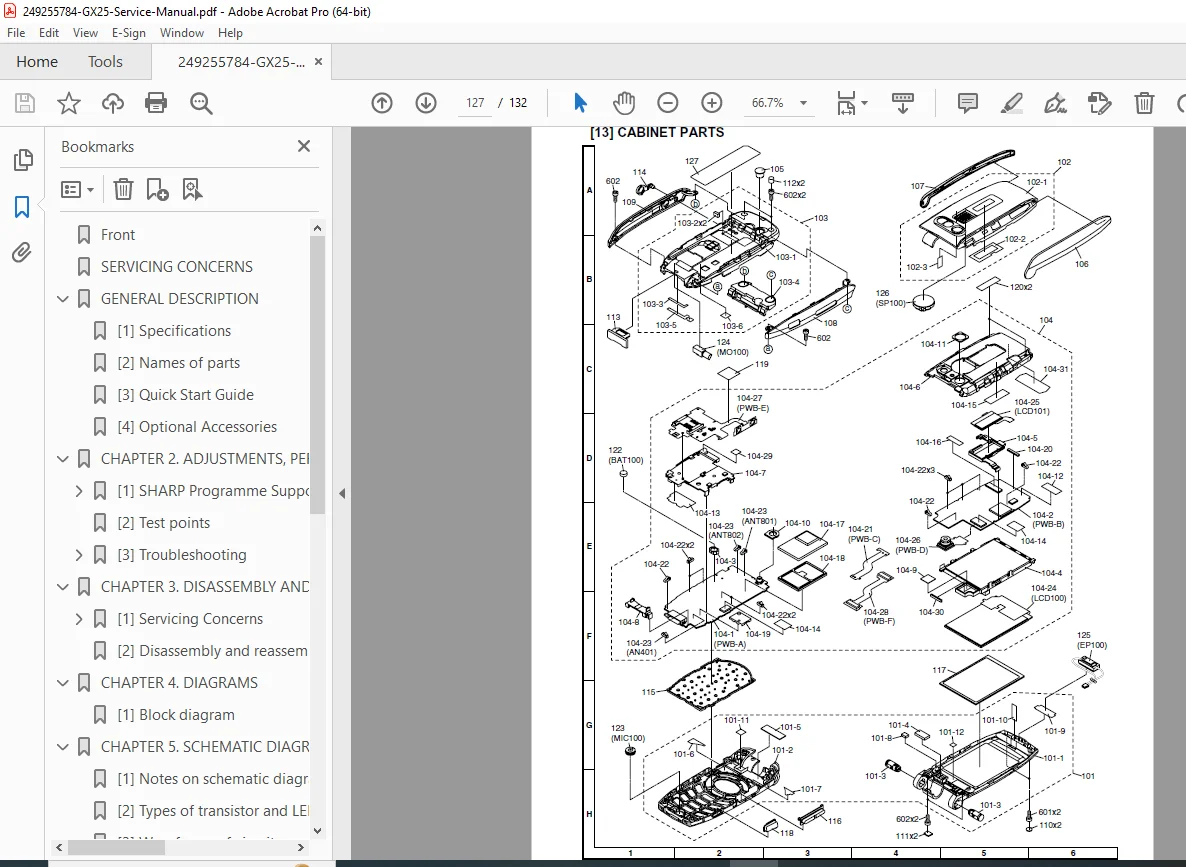The height and width of the screenshot is (867, 1186).
Task: Open [1] Specifications bookmark
Action: click(x=174, y=331)
